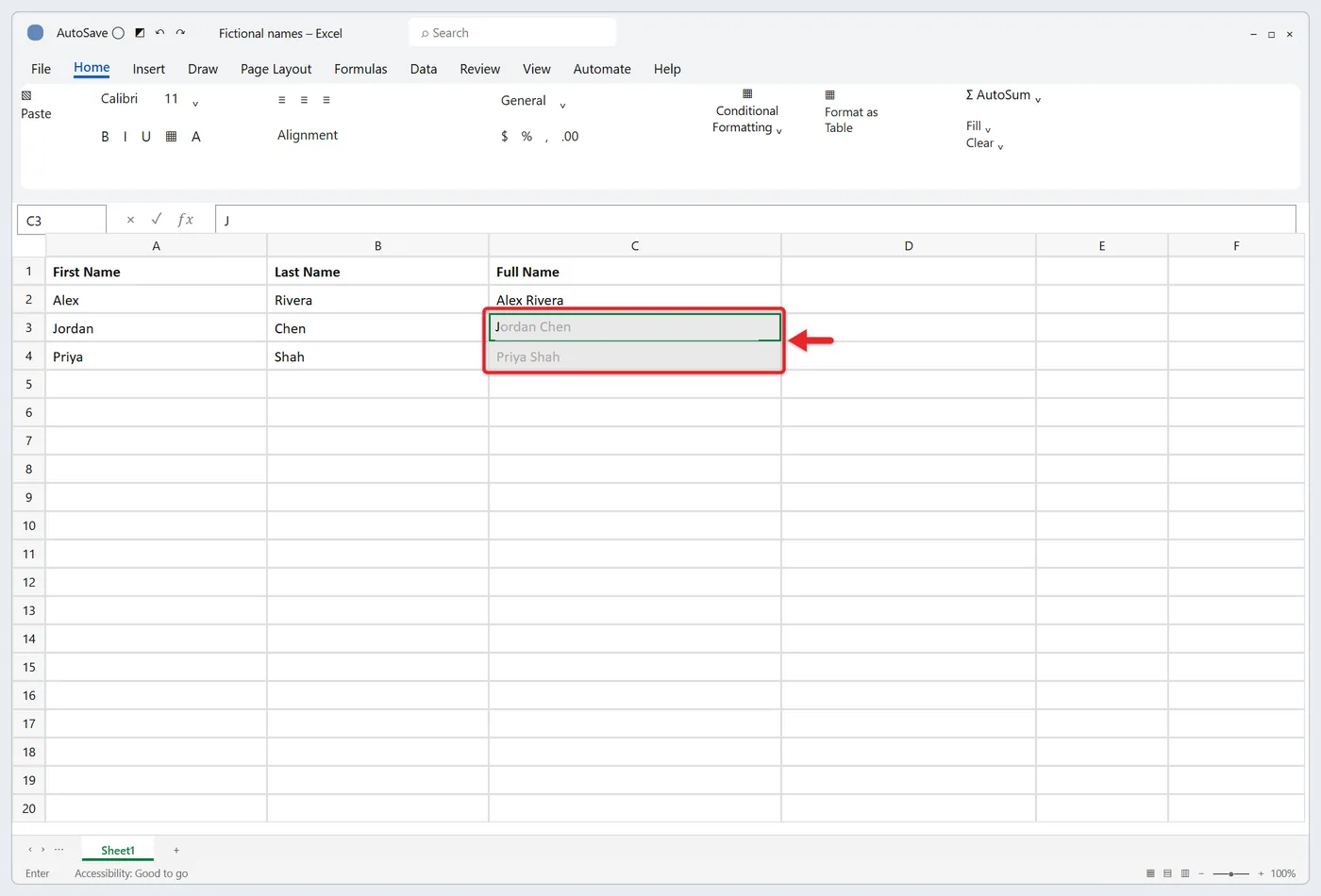Open the font size dropdown arrow
This screenshot has height=896, width=1321.
click(195, 104)
